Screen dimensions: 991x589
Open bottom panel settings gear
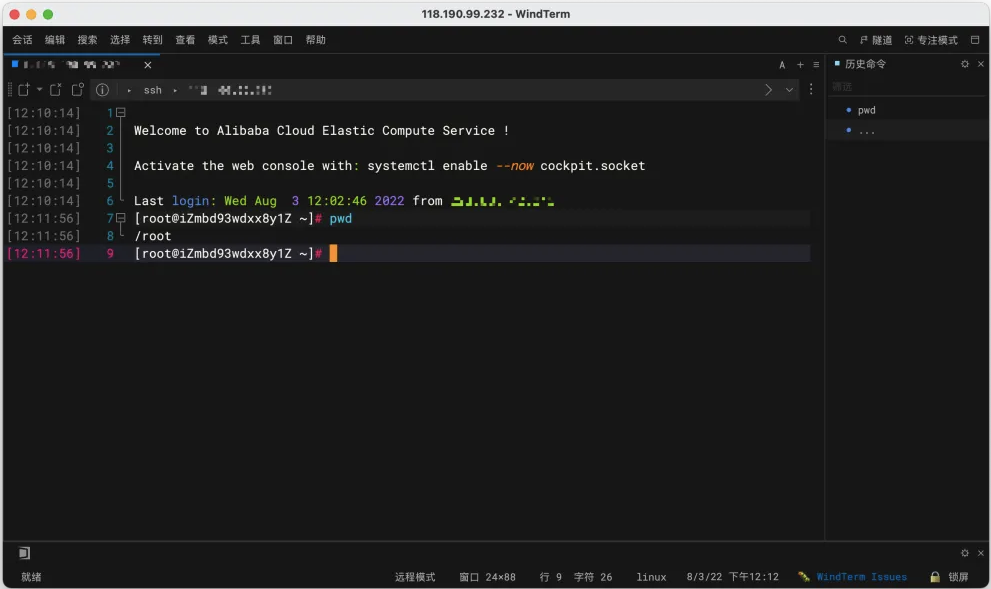coord(964,553)
